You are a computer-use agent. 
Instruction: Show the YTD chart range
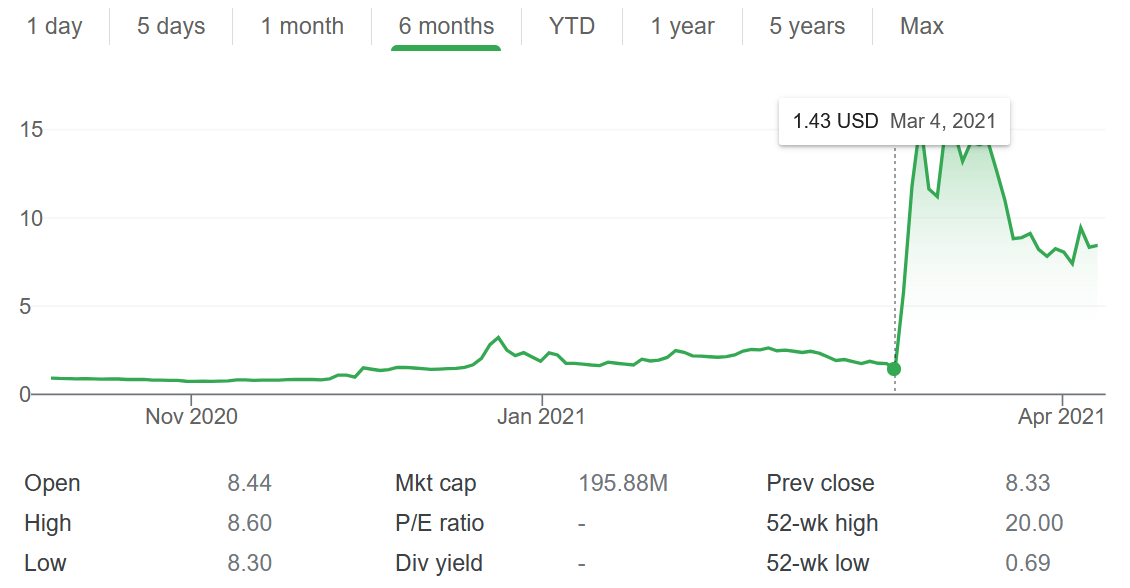[572, 26]
